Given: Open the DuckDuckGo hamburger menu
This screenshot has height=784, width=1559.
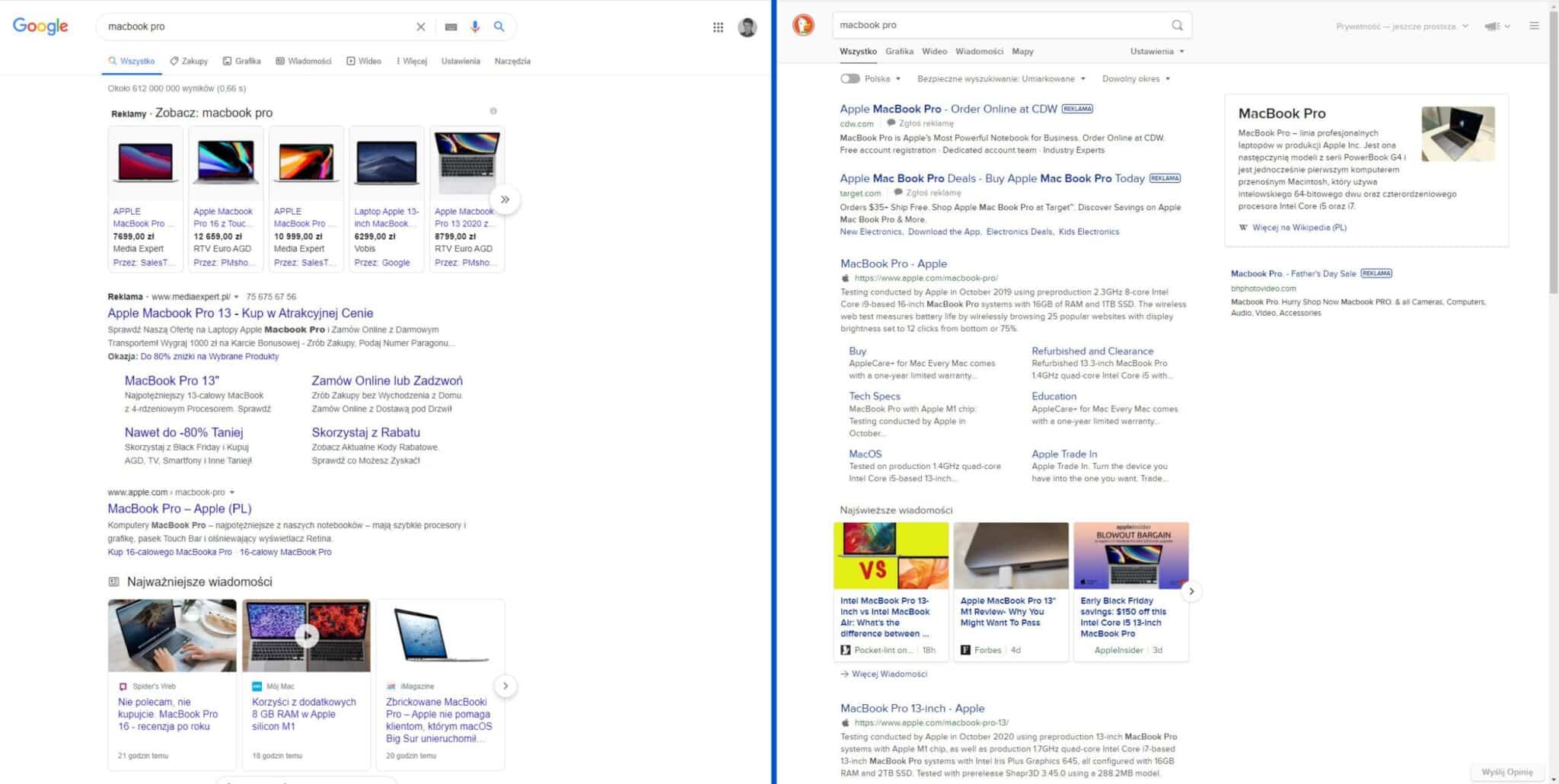Looking at the screenshot, I should 1534,26.
